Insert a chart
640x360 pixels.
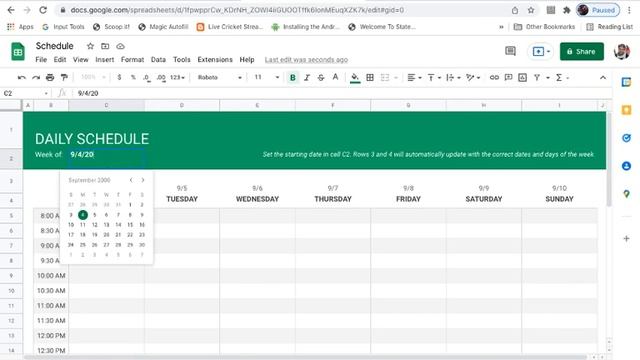pyautogui.click(x=522, y=77)
